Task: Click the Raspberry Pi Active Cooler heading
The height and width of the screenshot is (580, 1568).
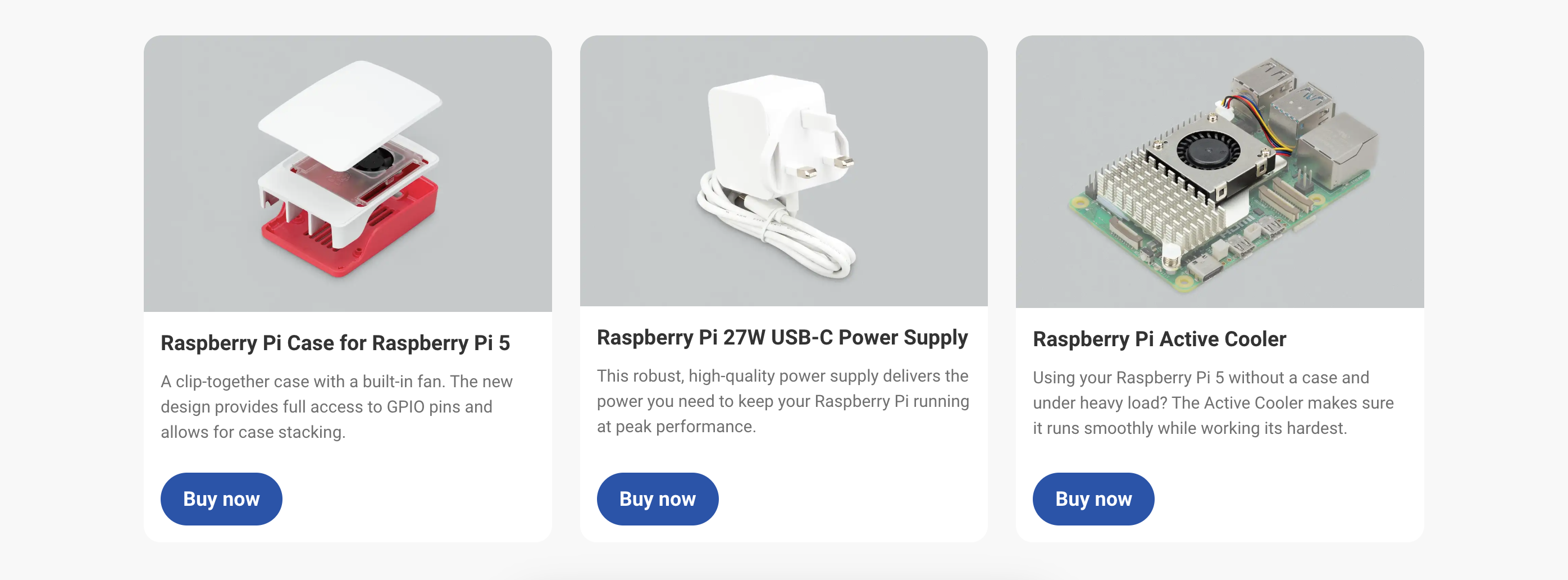Action: pyautogui.click(x=1159, y=339)
